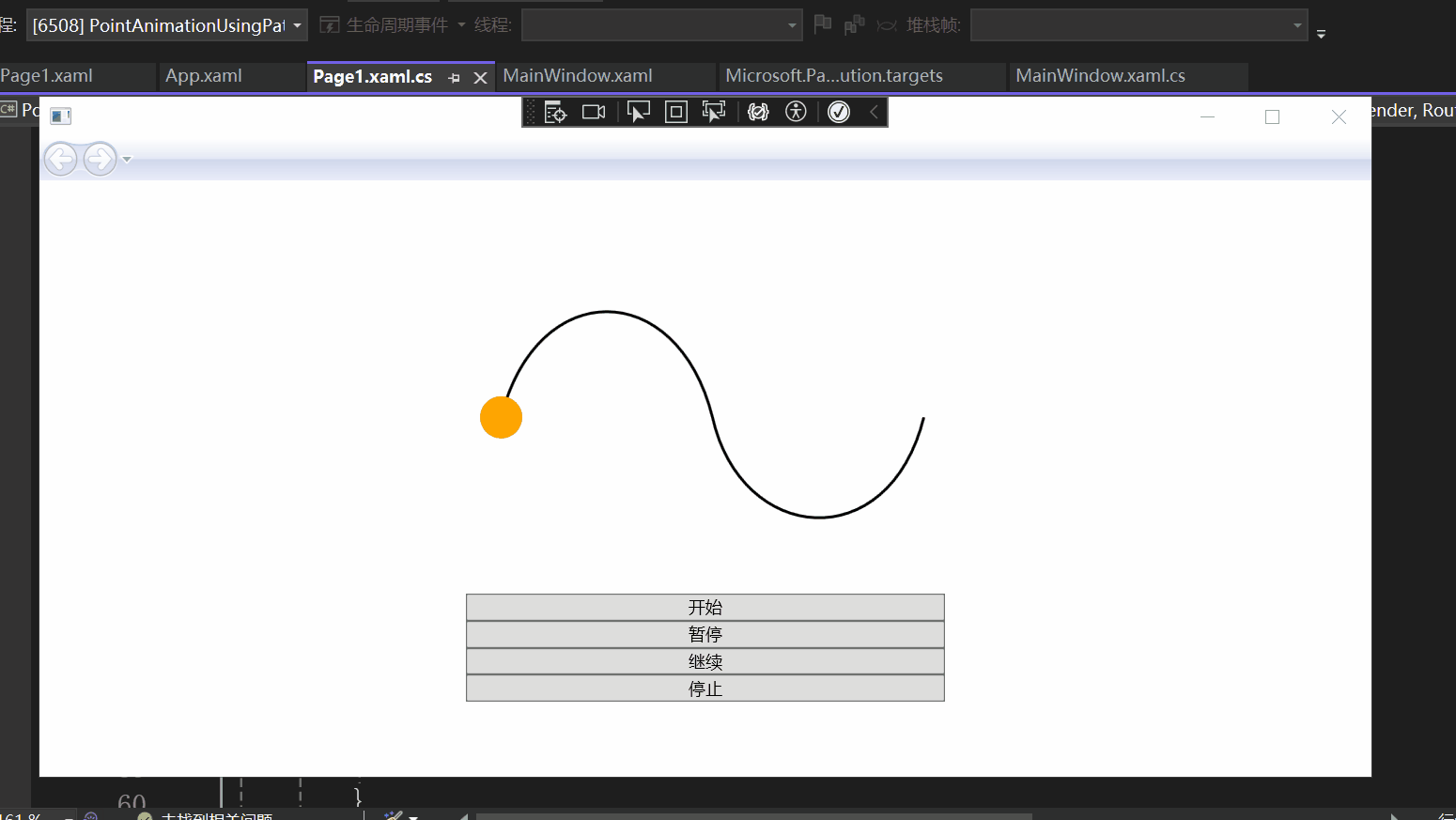Click the video camera icon in debug toolbar

click(x=594, y=113)
